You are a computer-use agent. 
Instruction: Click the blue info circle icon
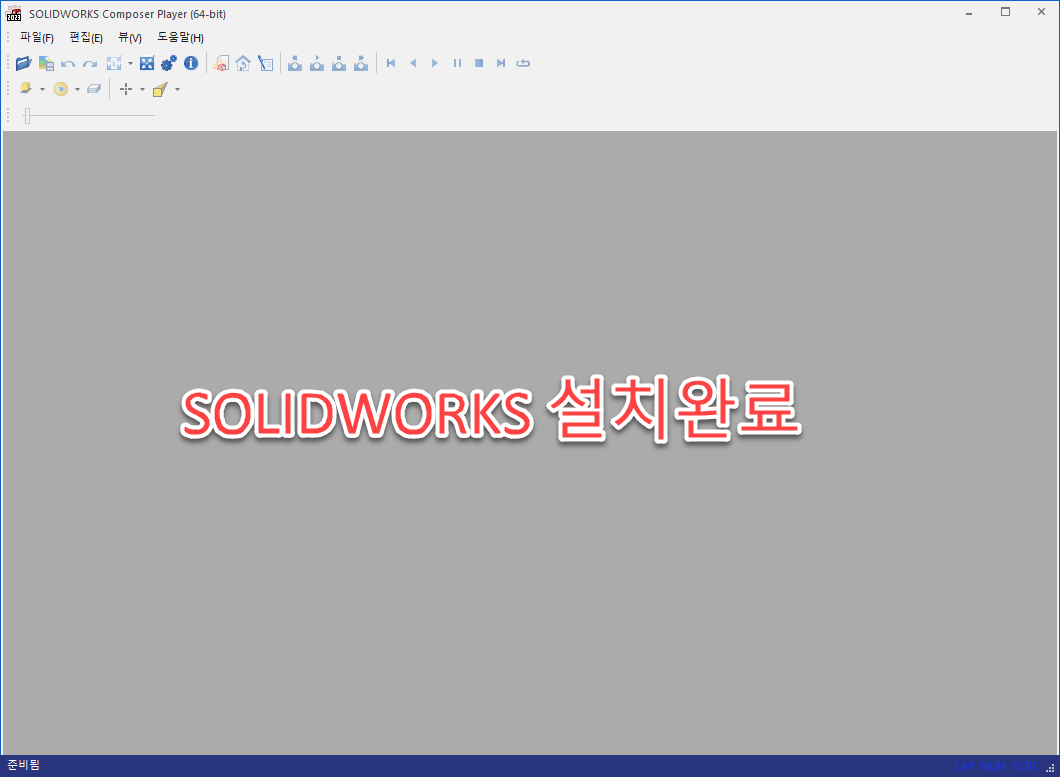click(191, 63)
